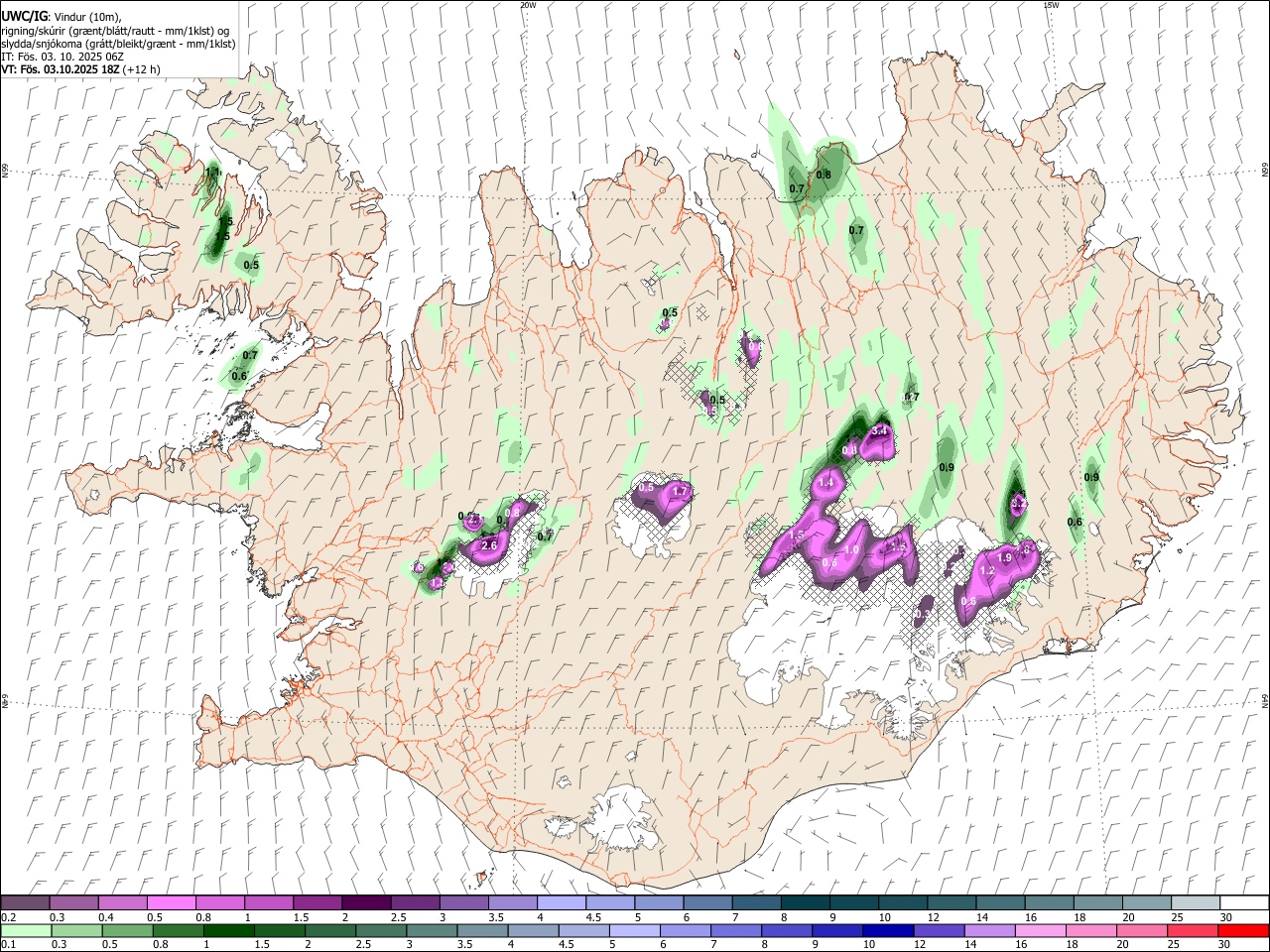
Task: Click the deep navy 10 rain scale swatch
Action: 887,930
